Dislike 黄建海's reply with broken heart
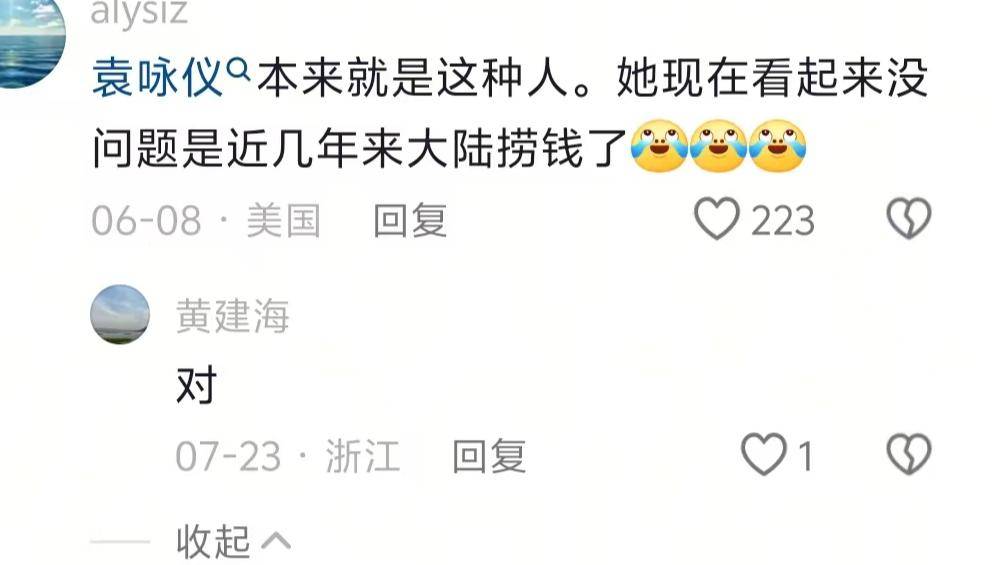The width and height of the screenshot is (992, 565). (908, 454)
